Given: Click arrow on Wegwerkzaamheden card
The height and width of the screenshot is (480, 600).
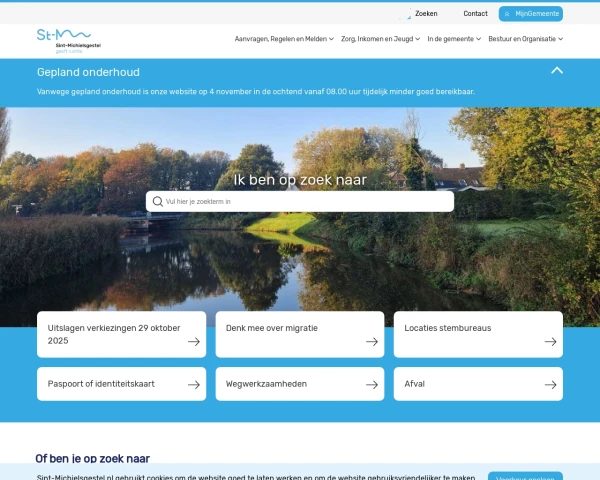Looking at the screenshot, I should [372, 385].
